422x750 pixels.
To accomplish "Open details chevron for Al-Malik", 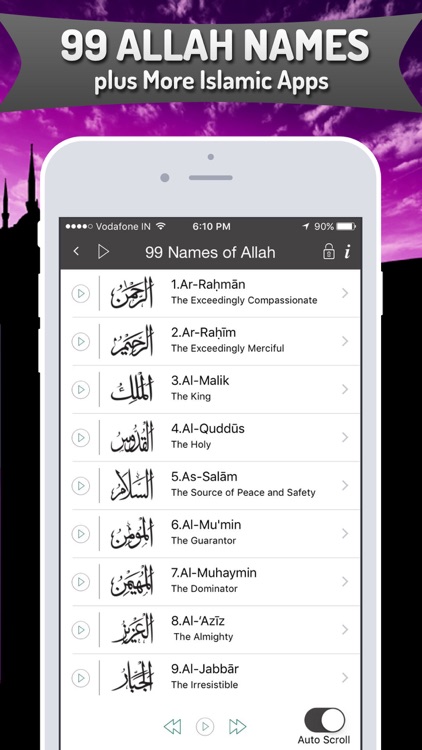I will [345, 389].
